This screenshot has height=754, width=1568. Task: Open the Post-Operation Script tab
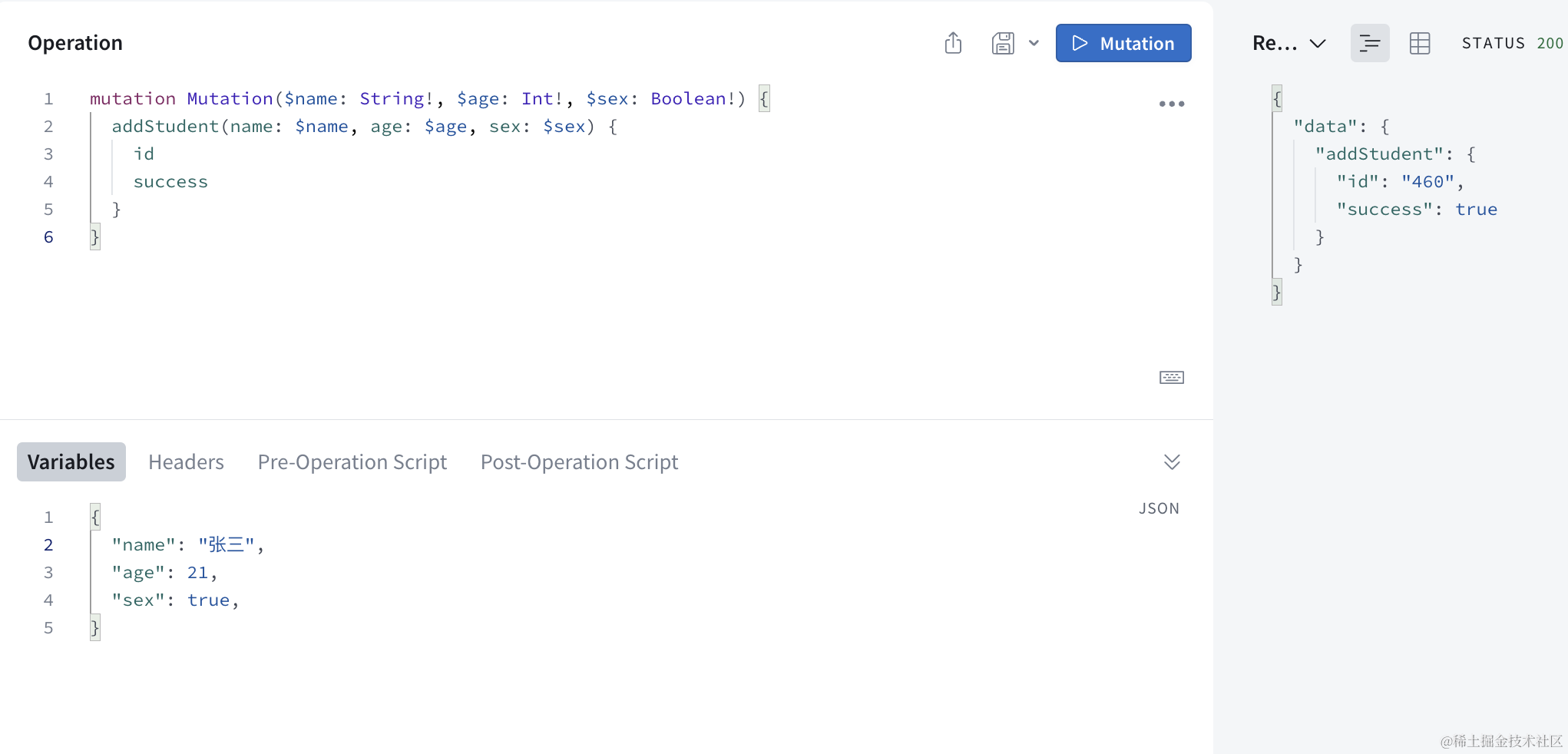click(579, 461)
